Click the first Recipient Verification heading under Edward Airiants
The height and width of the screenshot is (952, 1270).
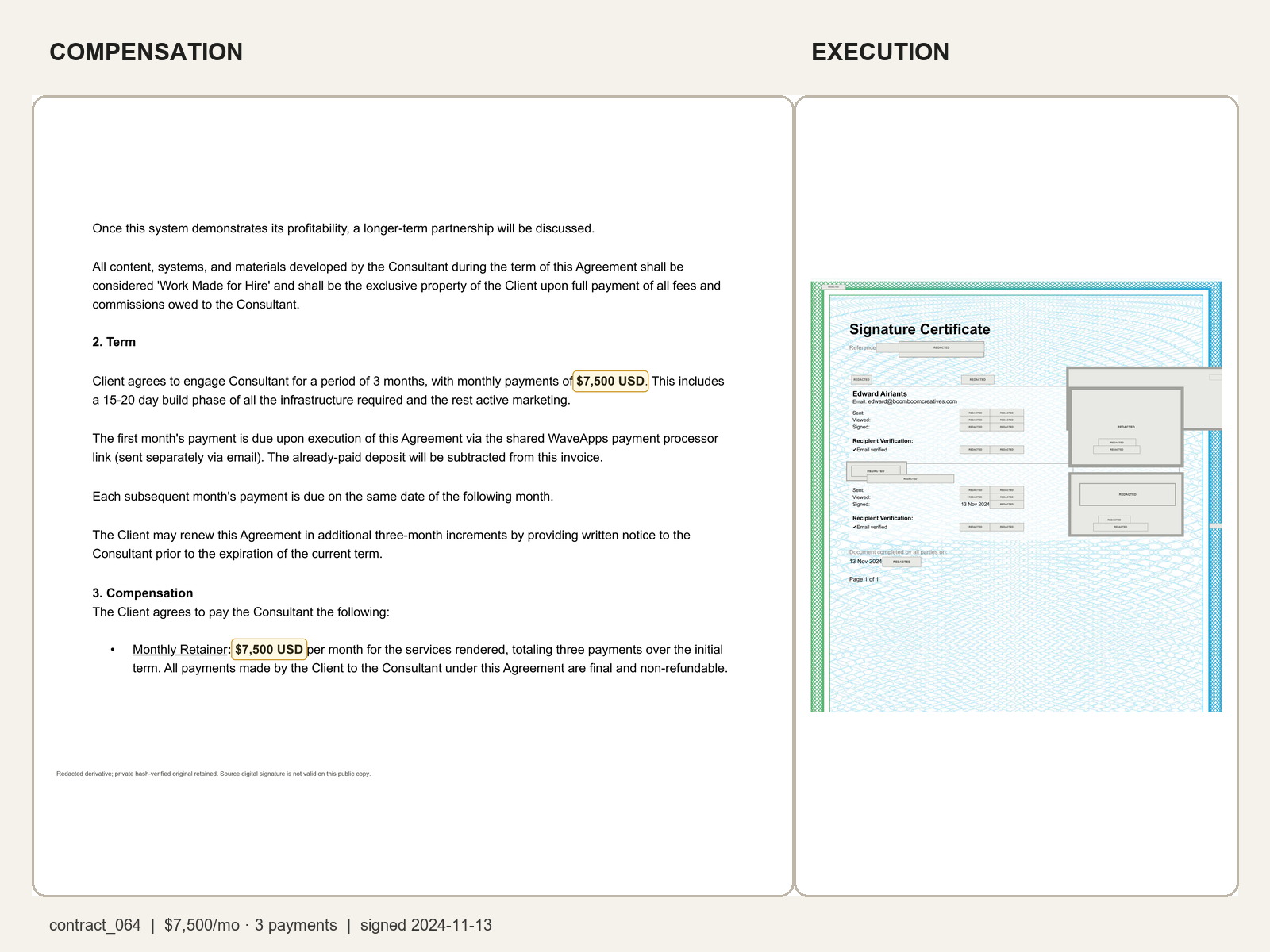883,441
